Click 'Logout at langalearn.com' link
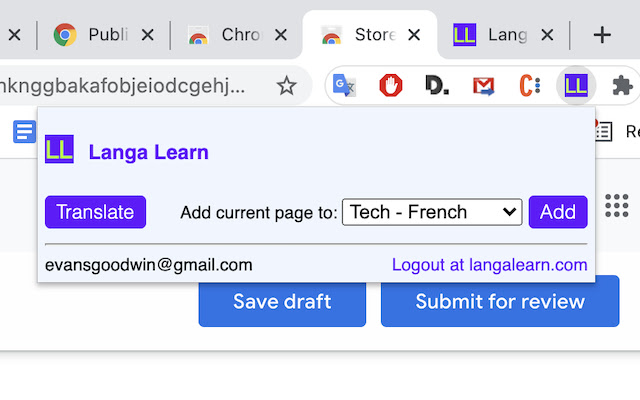Viewport: 640px width, 400px height. tap(489, 265)
